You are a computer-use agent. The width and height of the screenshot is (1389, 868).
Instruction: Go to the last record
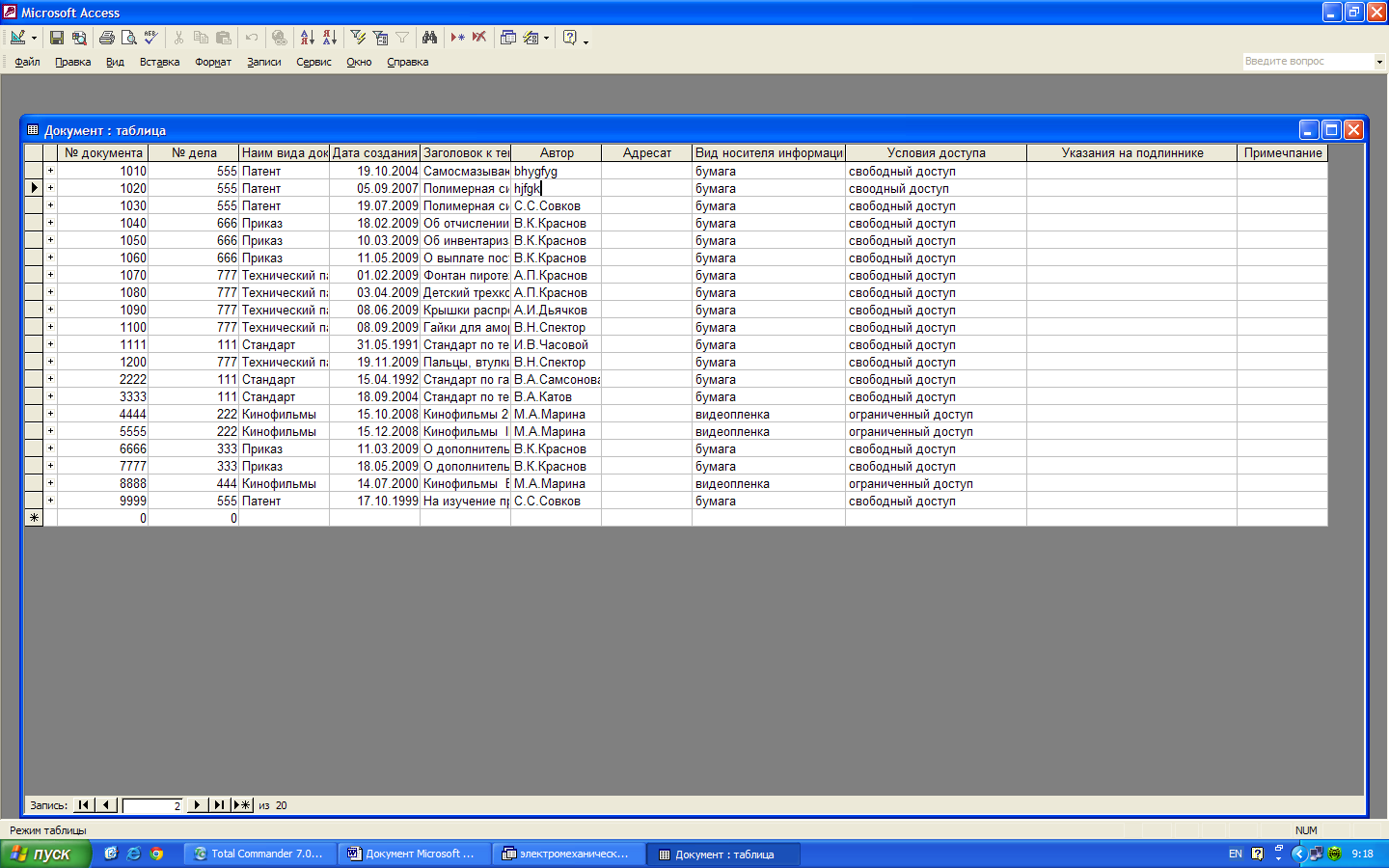219,805
